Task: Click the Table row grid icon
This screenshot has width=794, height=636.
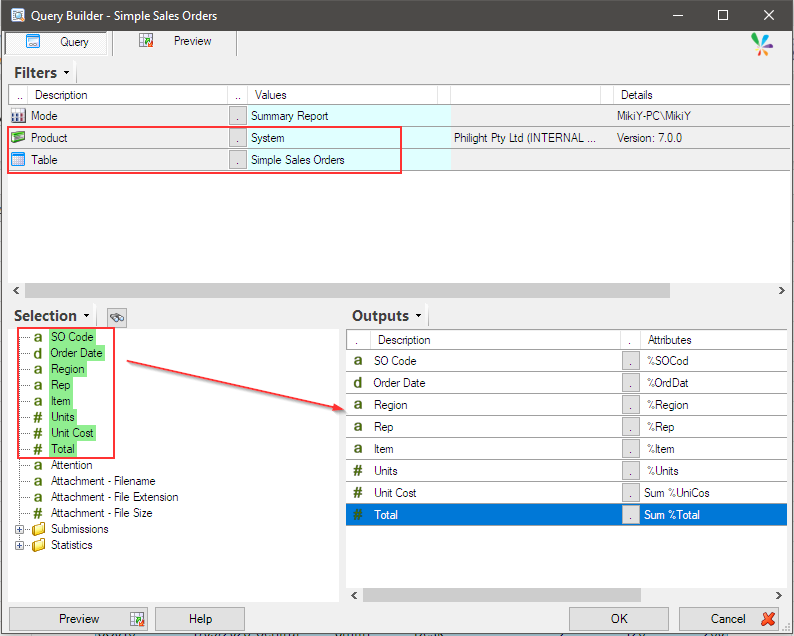Action: point(18,160)
